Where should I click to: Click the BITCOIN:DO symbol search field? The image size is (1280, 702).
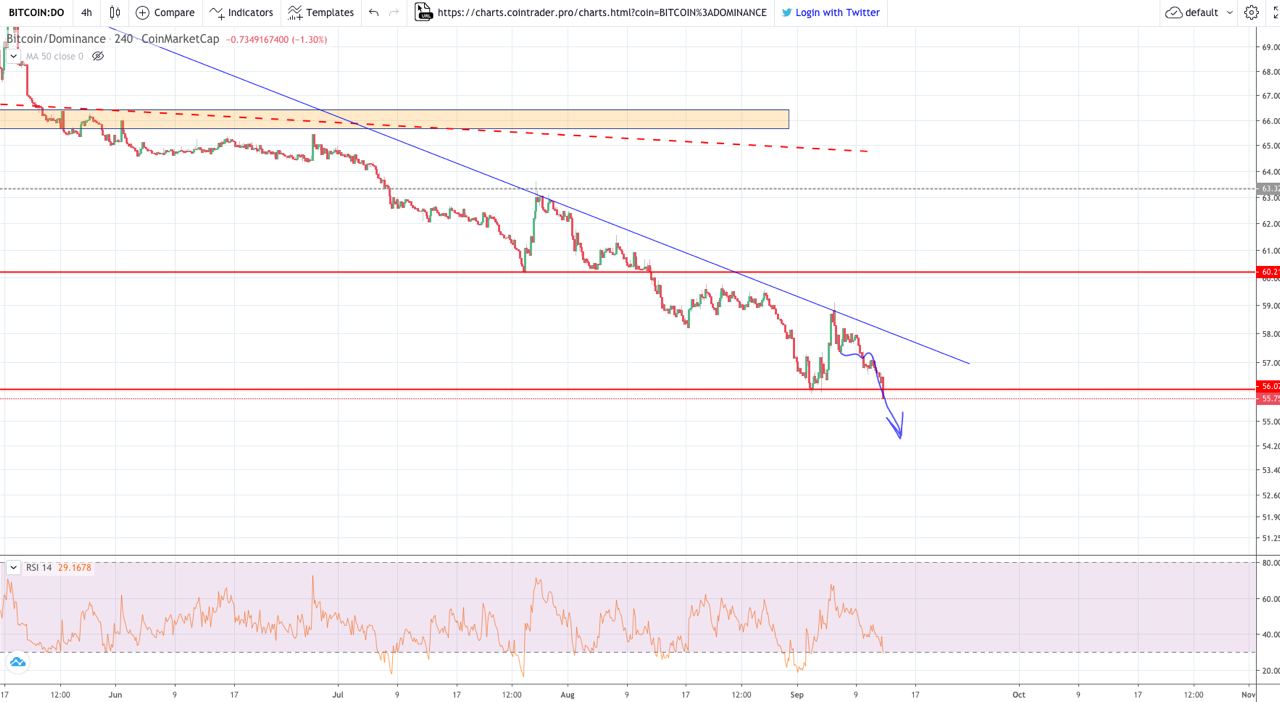pyautogui.click(x=36, y=12)
